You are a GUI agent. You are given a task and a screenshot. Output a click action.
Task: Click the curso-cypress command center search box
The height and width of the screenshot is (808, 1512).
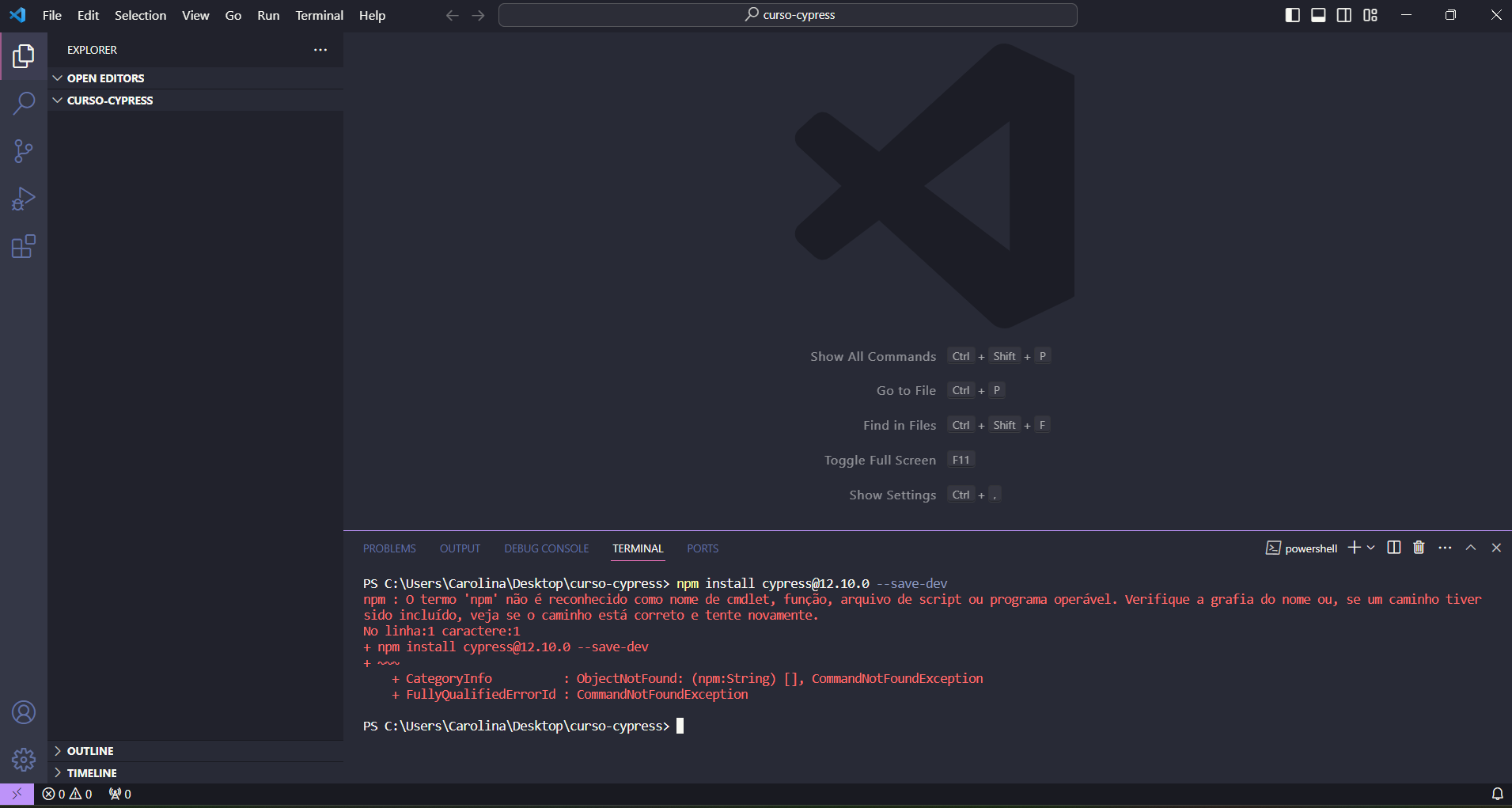click(788, 15)
